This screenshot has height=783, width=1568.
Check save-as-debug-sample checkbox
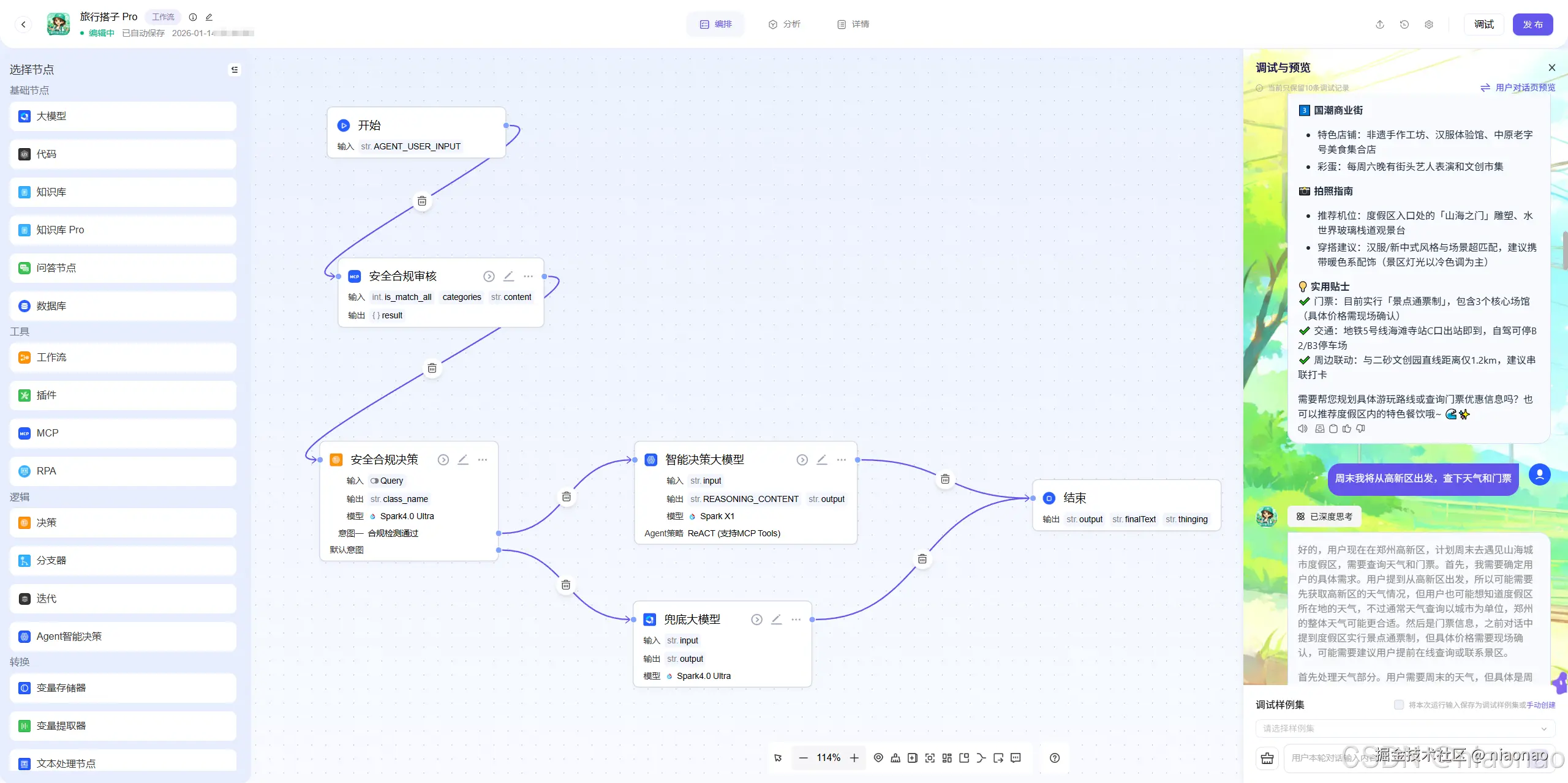pos(1398,705)
